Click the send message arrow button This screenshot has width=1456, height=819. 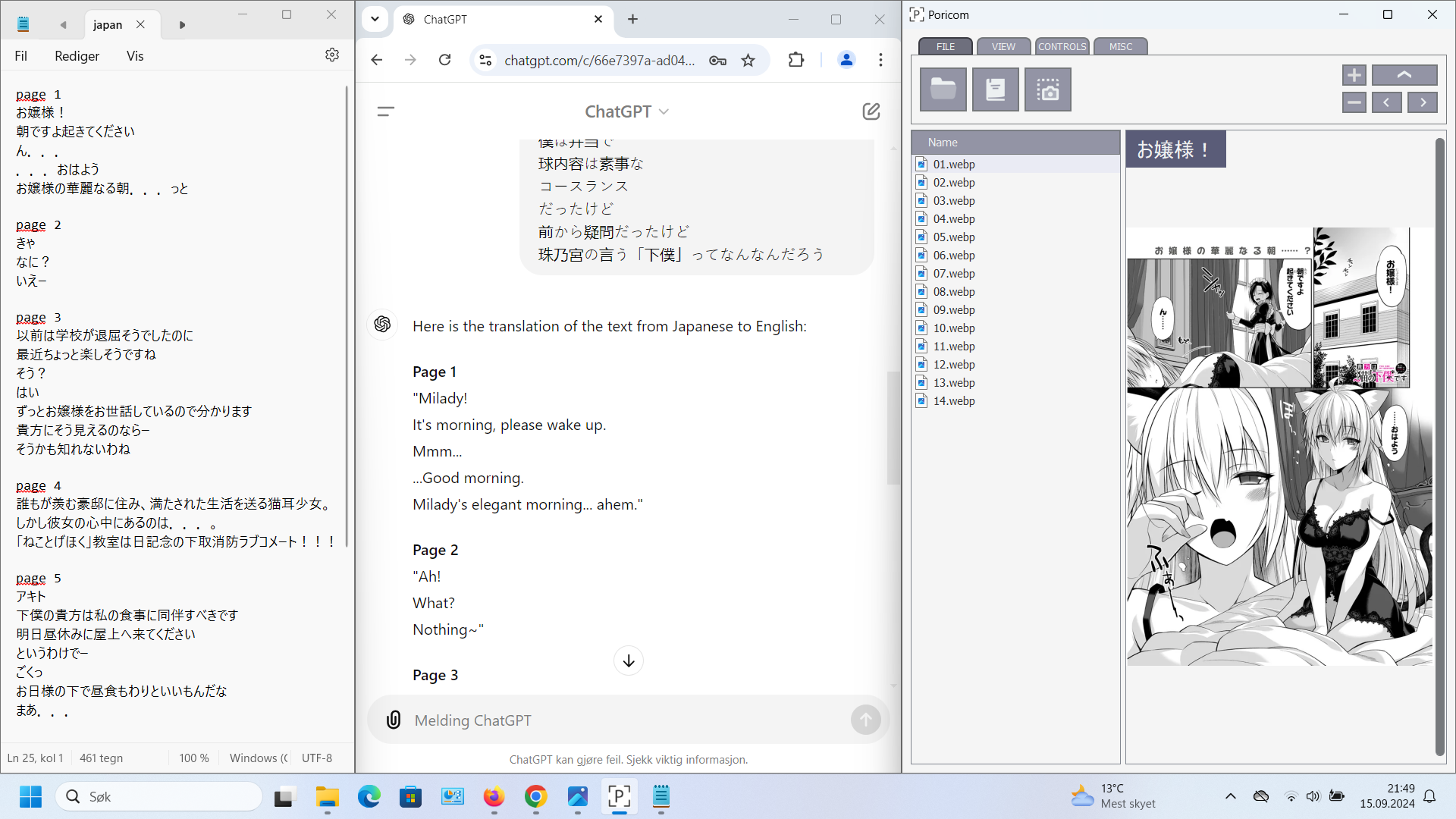tap(866, 720)
